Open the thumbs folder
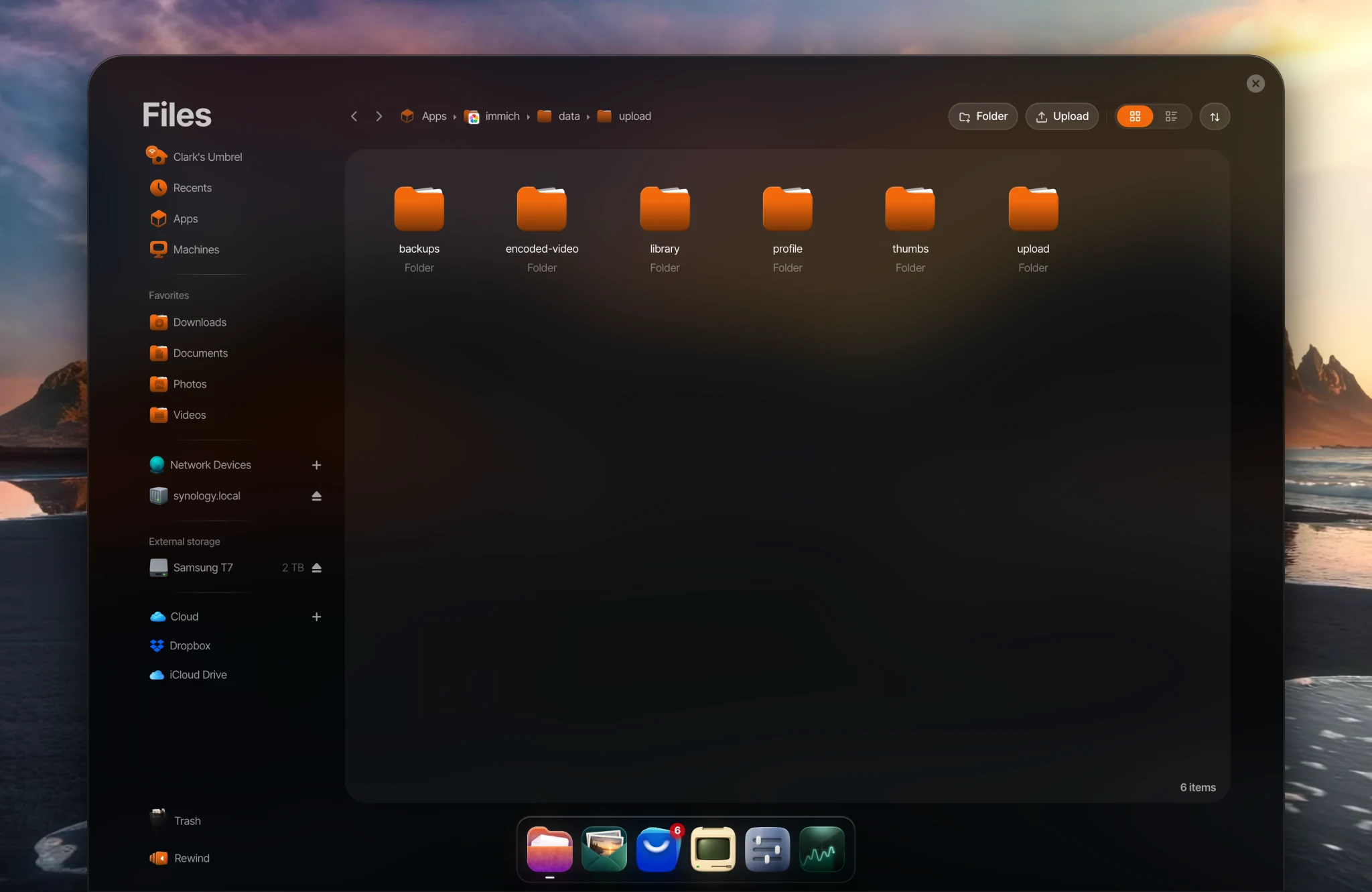Image resolution: width=1372 pixels, height=892 pixels. pyautogui.click(x=910, y=229)
